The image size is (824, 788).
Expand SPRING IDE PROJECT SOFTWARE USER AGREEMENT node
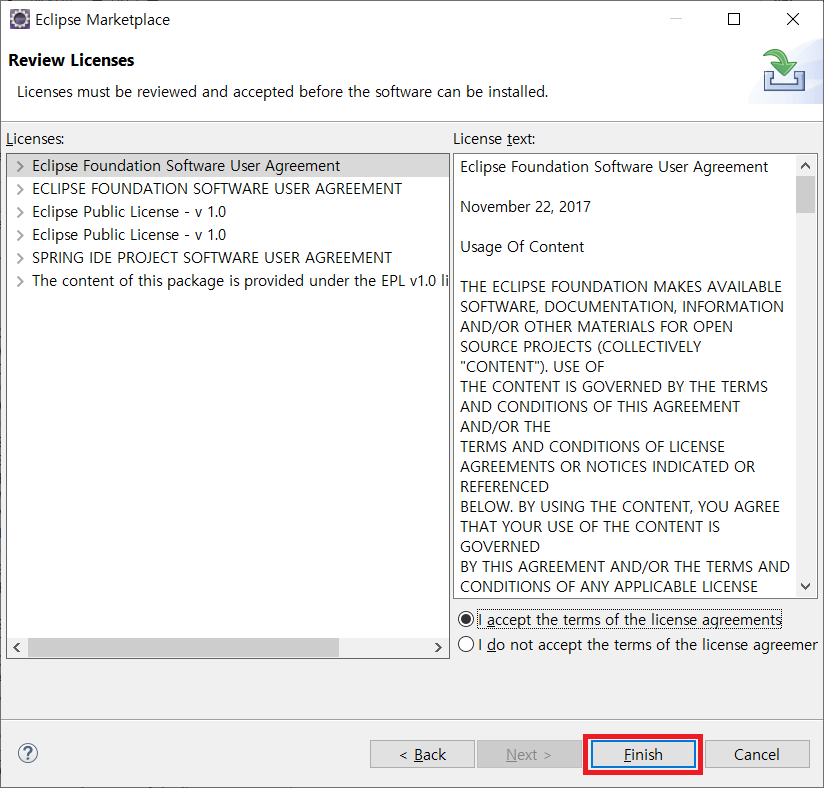[x=20, y=258]
